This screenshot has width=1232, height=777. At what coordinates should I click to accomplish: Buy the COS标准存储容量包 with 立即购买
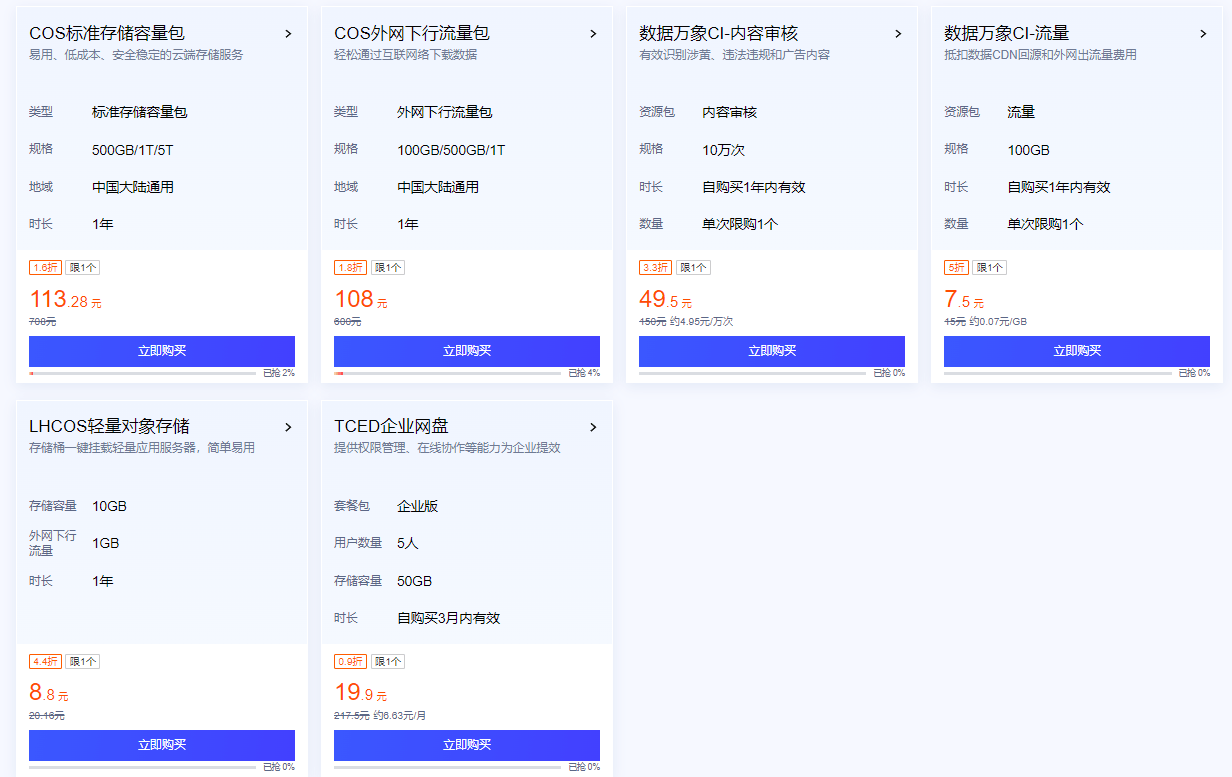point(162,351)
